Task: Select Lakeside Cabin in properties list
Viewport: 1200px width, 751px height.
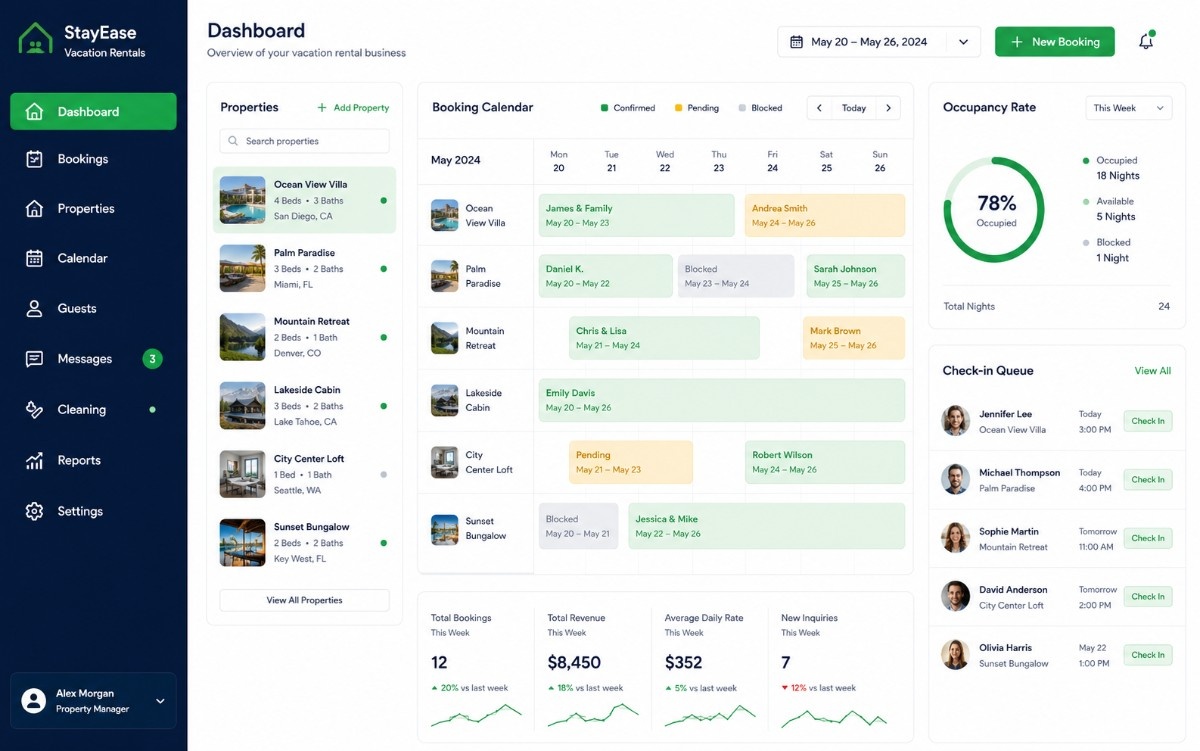Action: click(x=304, y=405)
